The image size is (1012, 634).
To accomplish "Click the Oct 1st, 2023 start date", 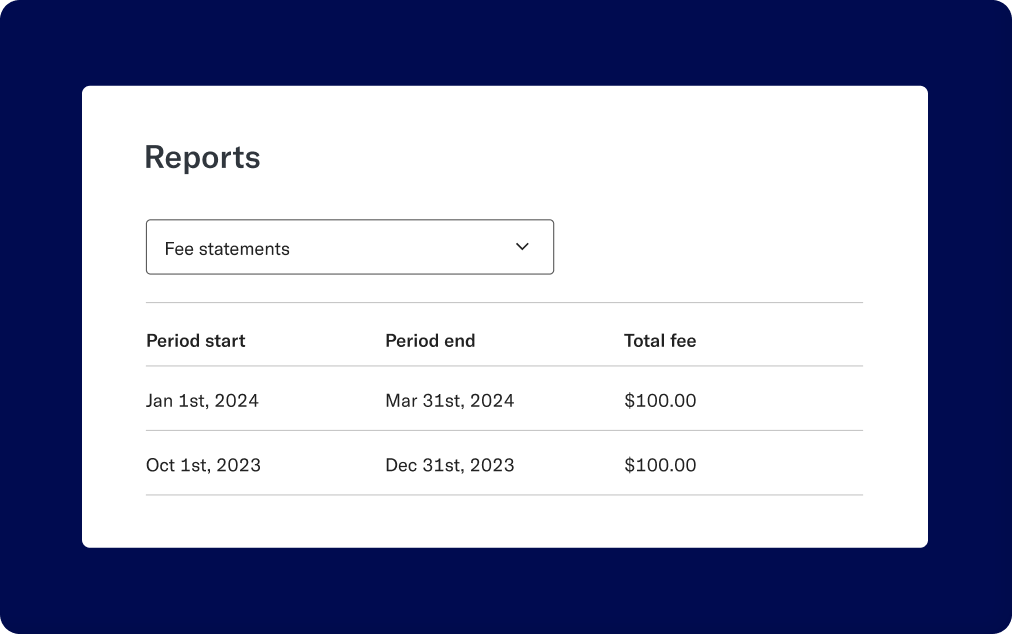I will 203,465.
